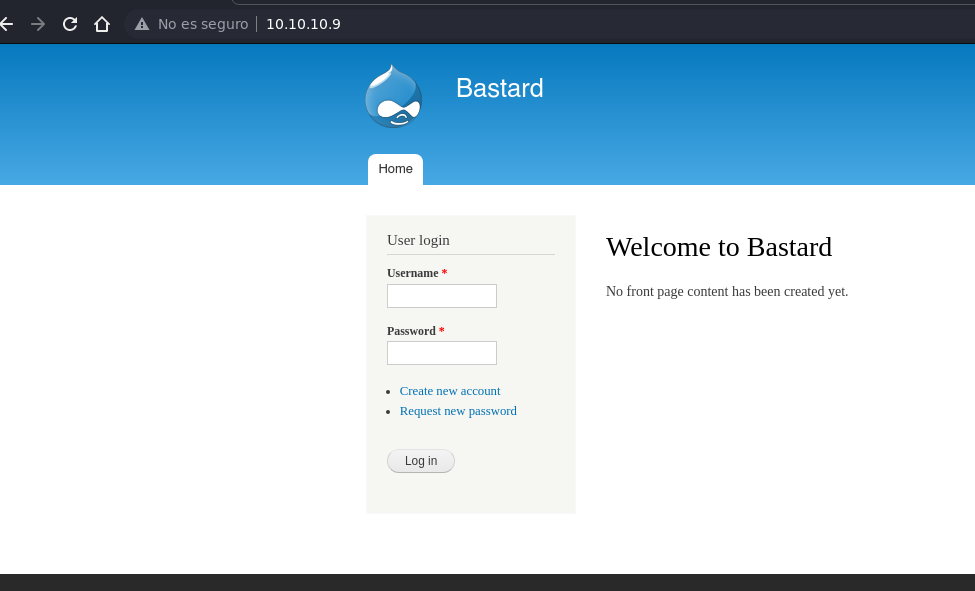The height and width of the screenshot is (591, 975).
Task: Click the browser forward arrow
Action: [x=38, y=24]
